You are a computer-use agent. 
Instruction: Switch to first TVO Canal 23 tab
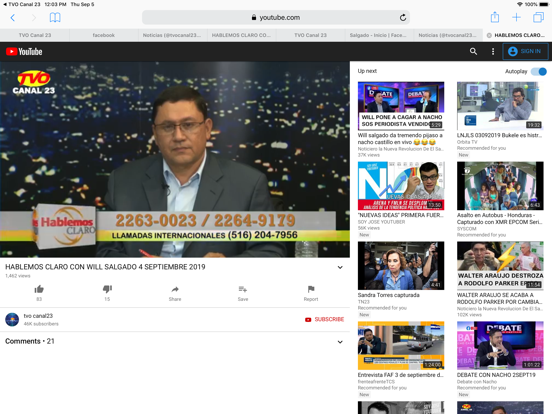tap(34, 35)
